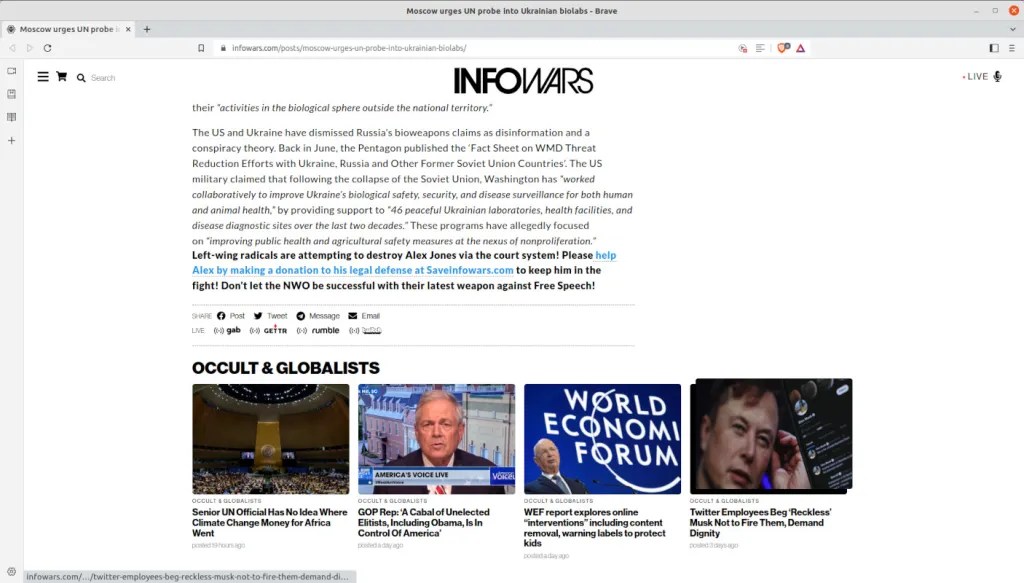Viewport: 1024px width, 583px height.
Task: Share the article via Tweet
Action: pos(270,316)
